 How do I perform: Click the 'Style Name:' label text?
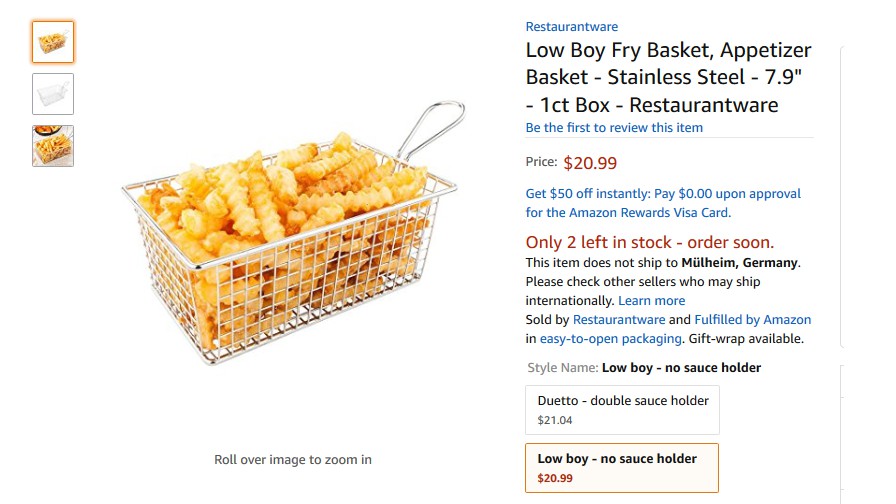(562, 368)
